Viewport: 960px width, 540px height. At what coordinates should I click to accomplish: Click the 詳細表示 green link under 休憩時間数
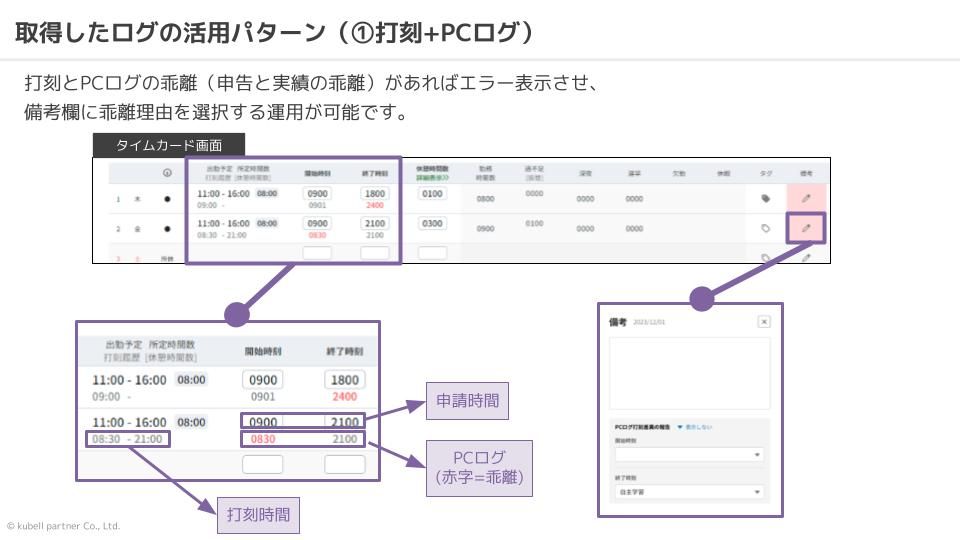[432, 178]
